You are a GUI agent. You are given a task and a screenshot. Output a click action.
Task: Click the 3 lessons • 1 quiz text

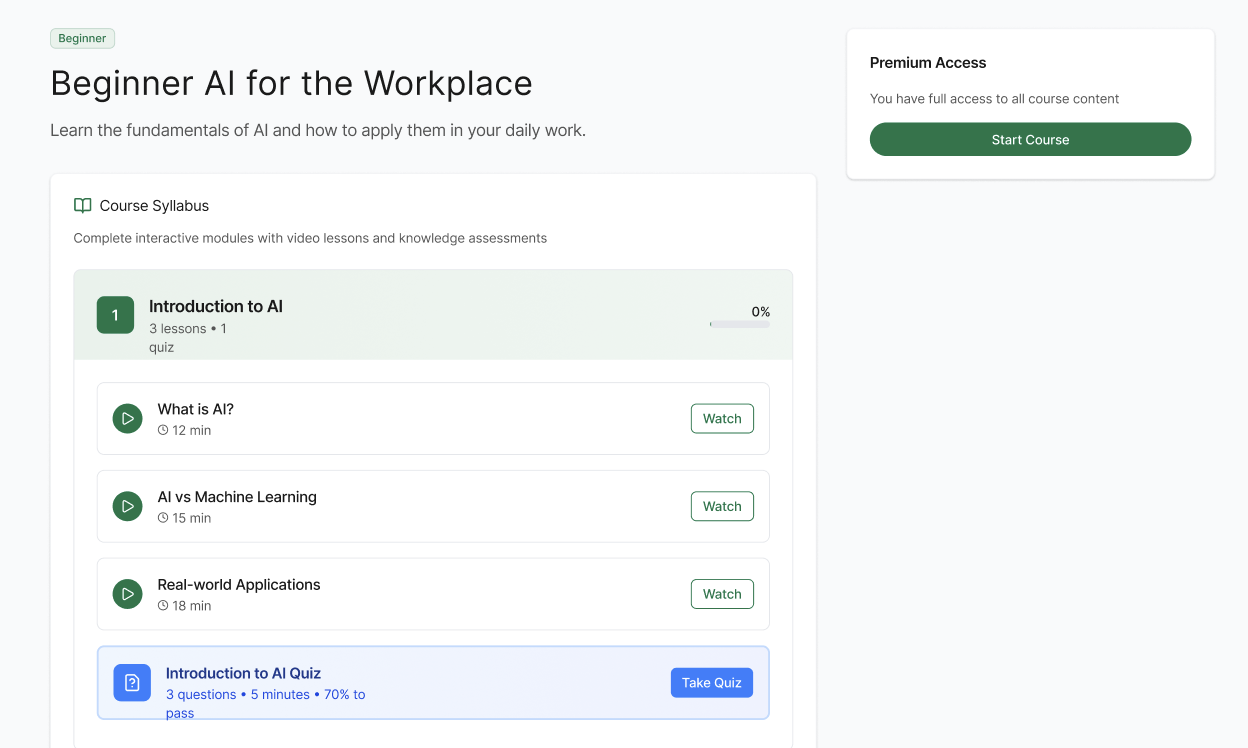(x=188, y=338)
